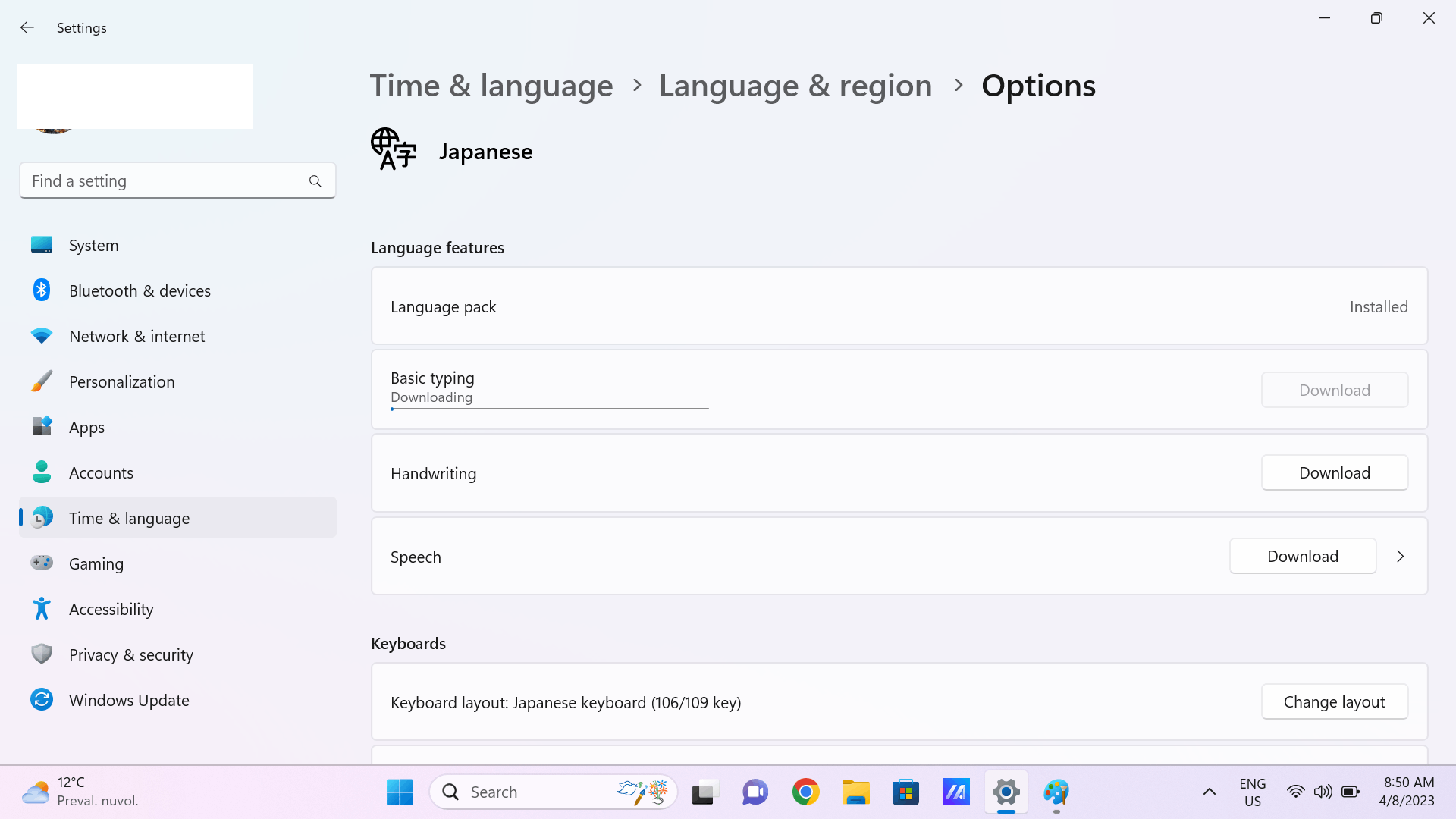This screenshot has width=1456, height=819.
Task: Click the disabled Basic typing Download button
Action: point(1335,390)
